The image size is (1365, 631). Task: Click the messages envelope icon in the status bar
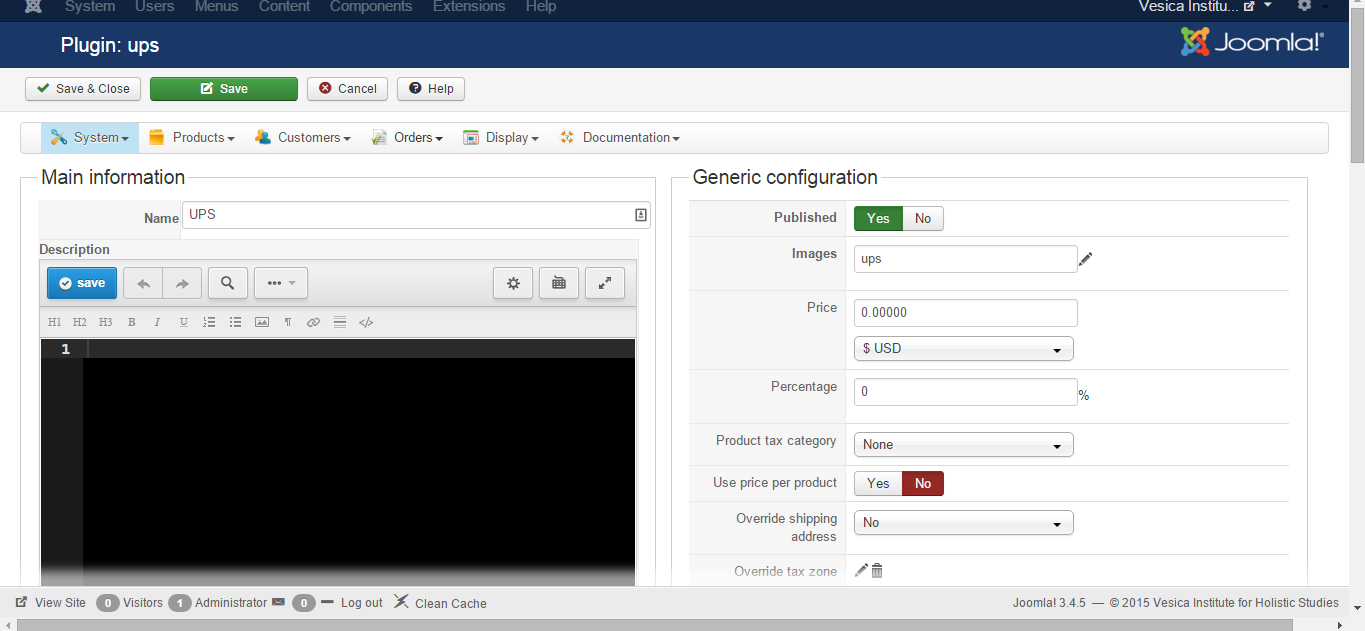(278, 602)
